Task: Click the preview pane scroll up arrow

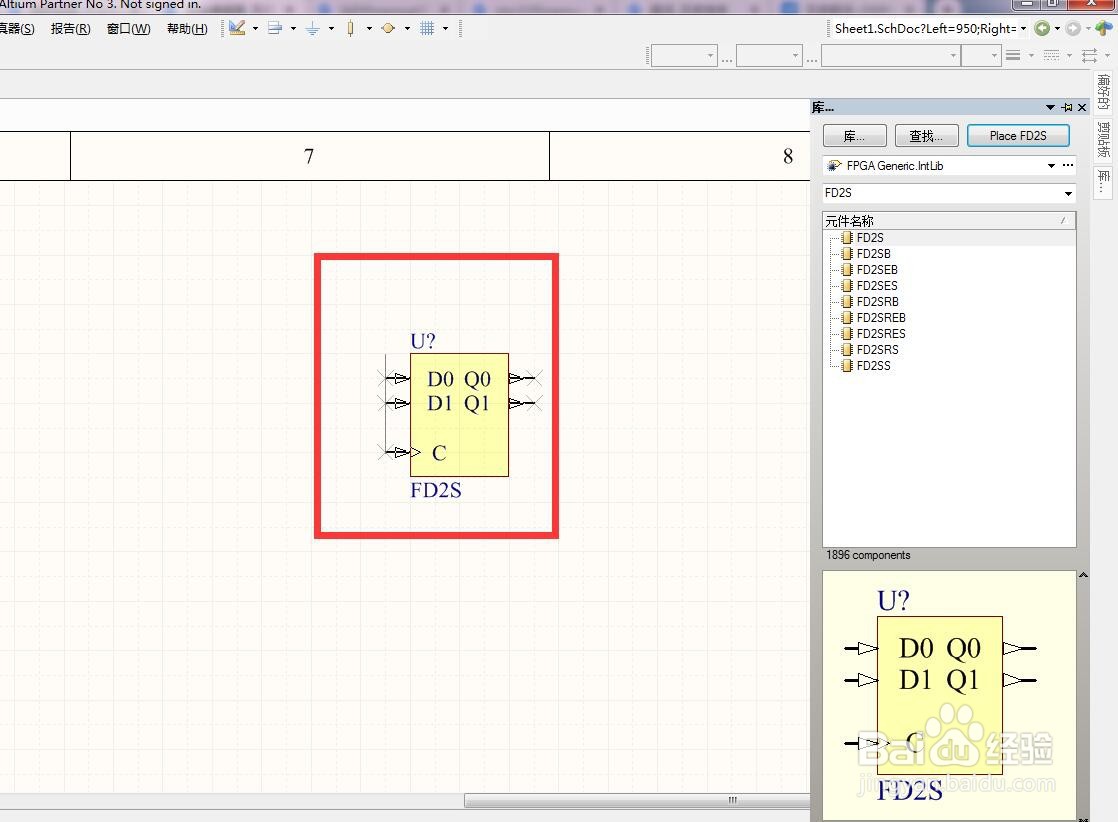Action: pyautogui.click(x=1083, y=575)
